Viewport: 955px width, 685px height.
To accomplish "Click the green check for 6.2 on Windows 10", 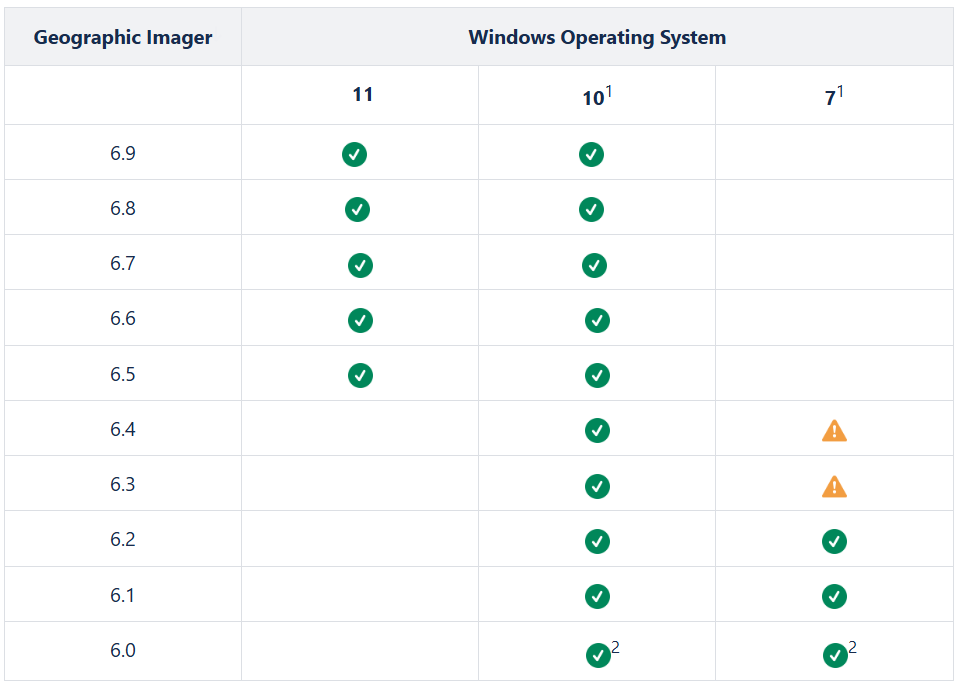I will click(597, 541).
